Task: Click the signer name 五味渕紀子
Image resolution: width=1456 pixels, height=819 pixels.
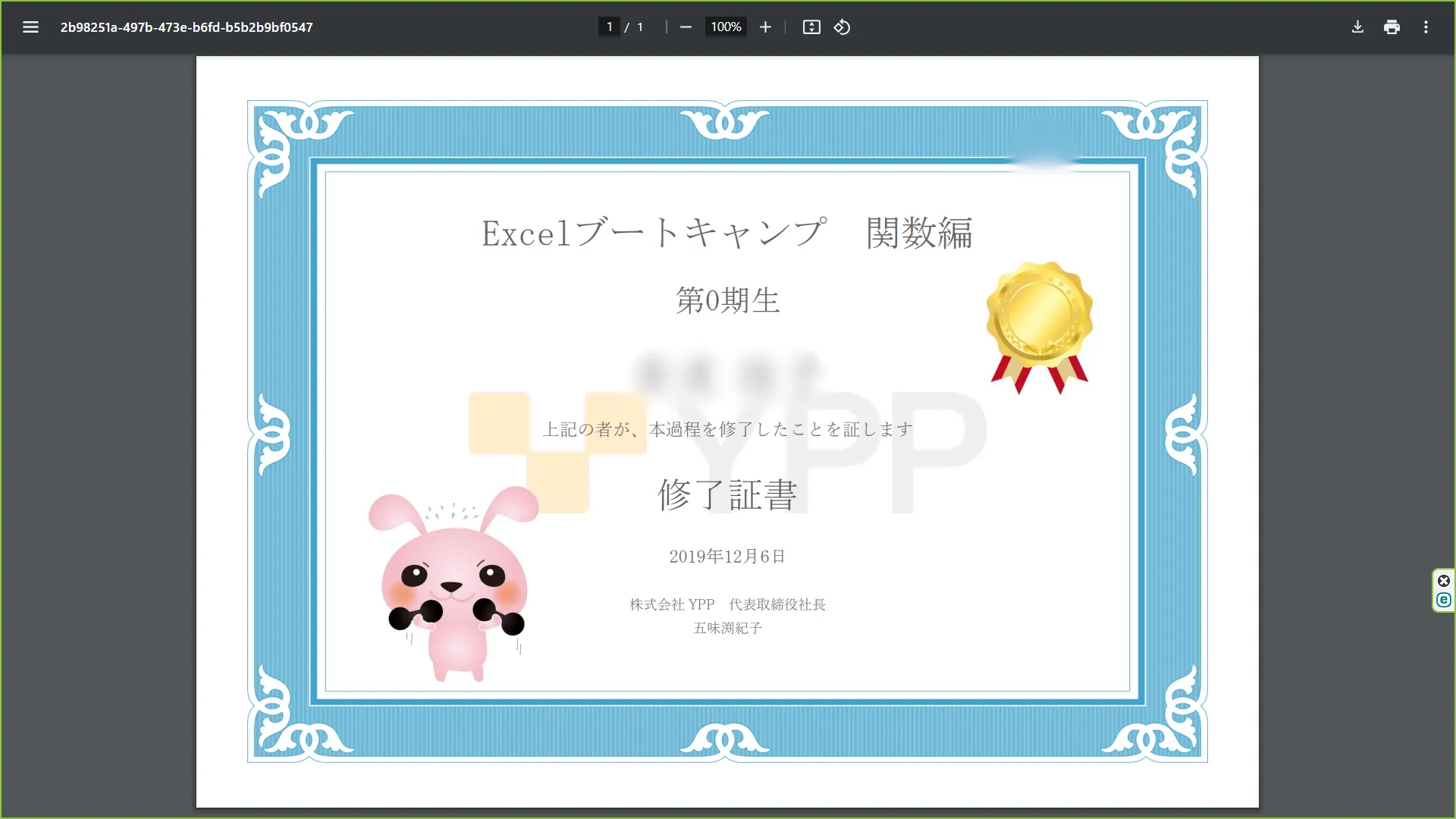Action: pyautogui.click(x=727, y=628)
